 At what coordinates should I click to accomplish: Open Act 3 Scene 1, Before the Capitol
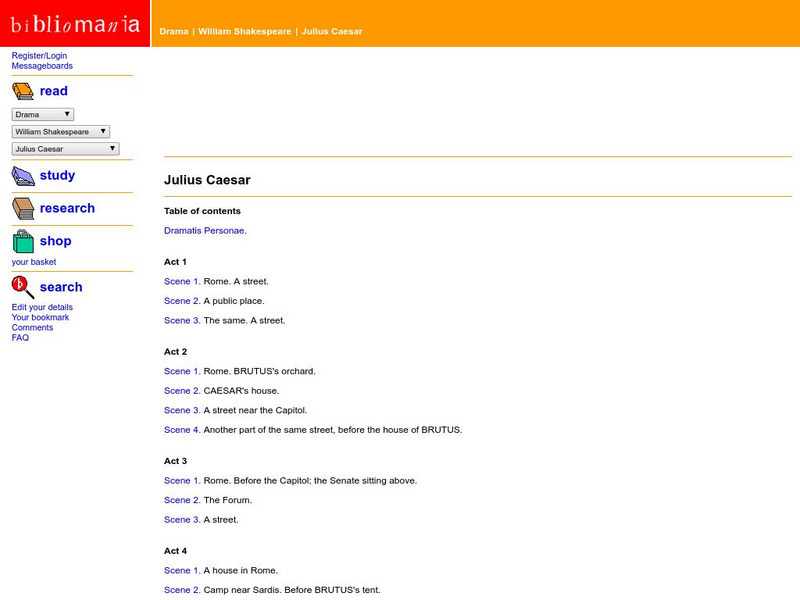pyautogui.click(x=182, y=481)
